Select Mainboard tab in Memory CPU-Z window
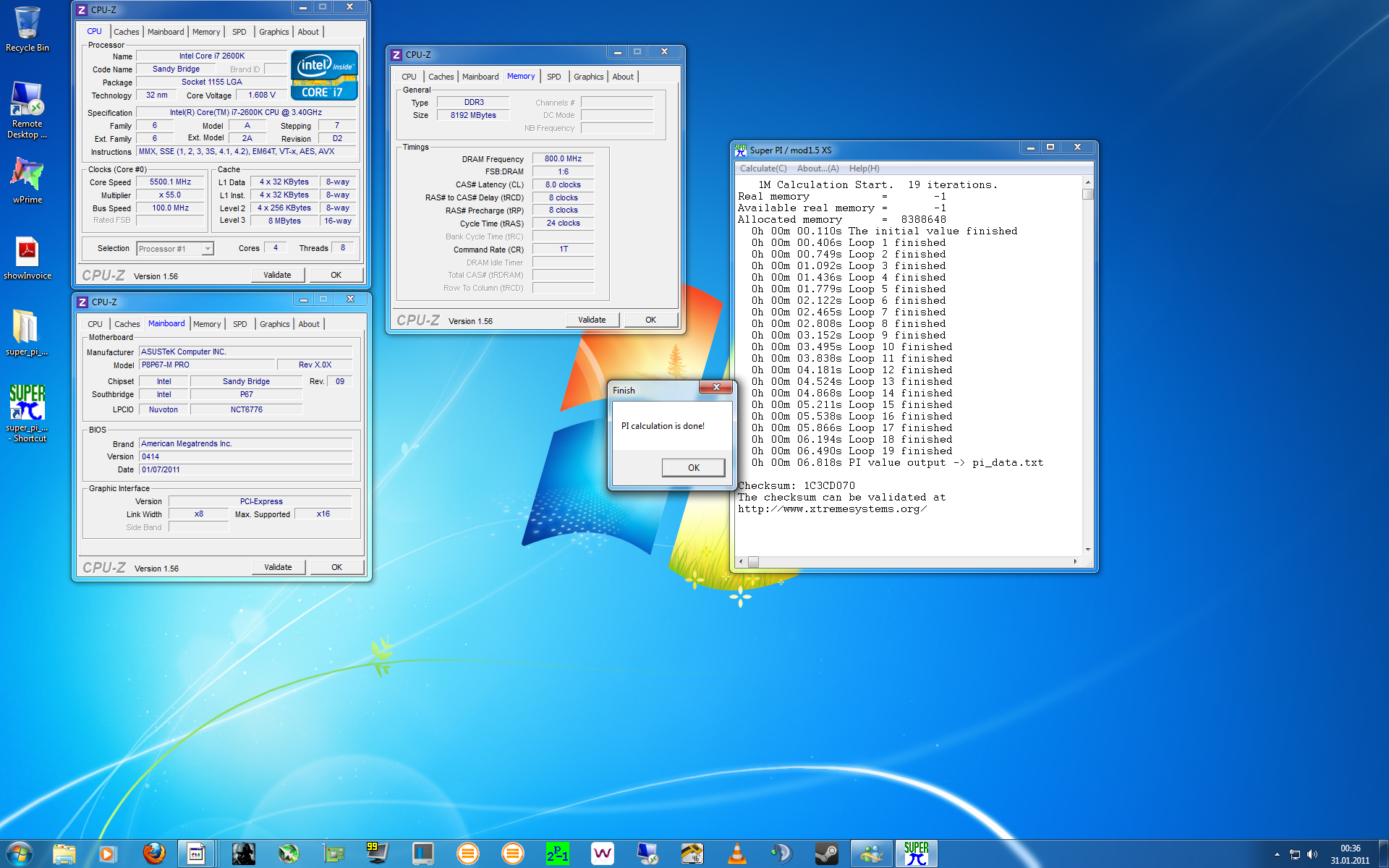Viewport: 1389px width, 868px height. point(480,77)
